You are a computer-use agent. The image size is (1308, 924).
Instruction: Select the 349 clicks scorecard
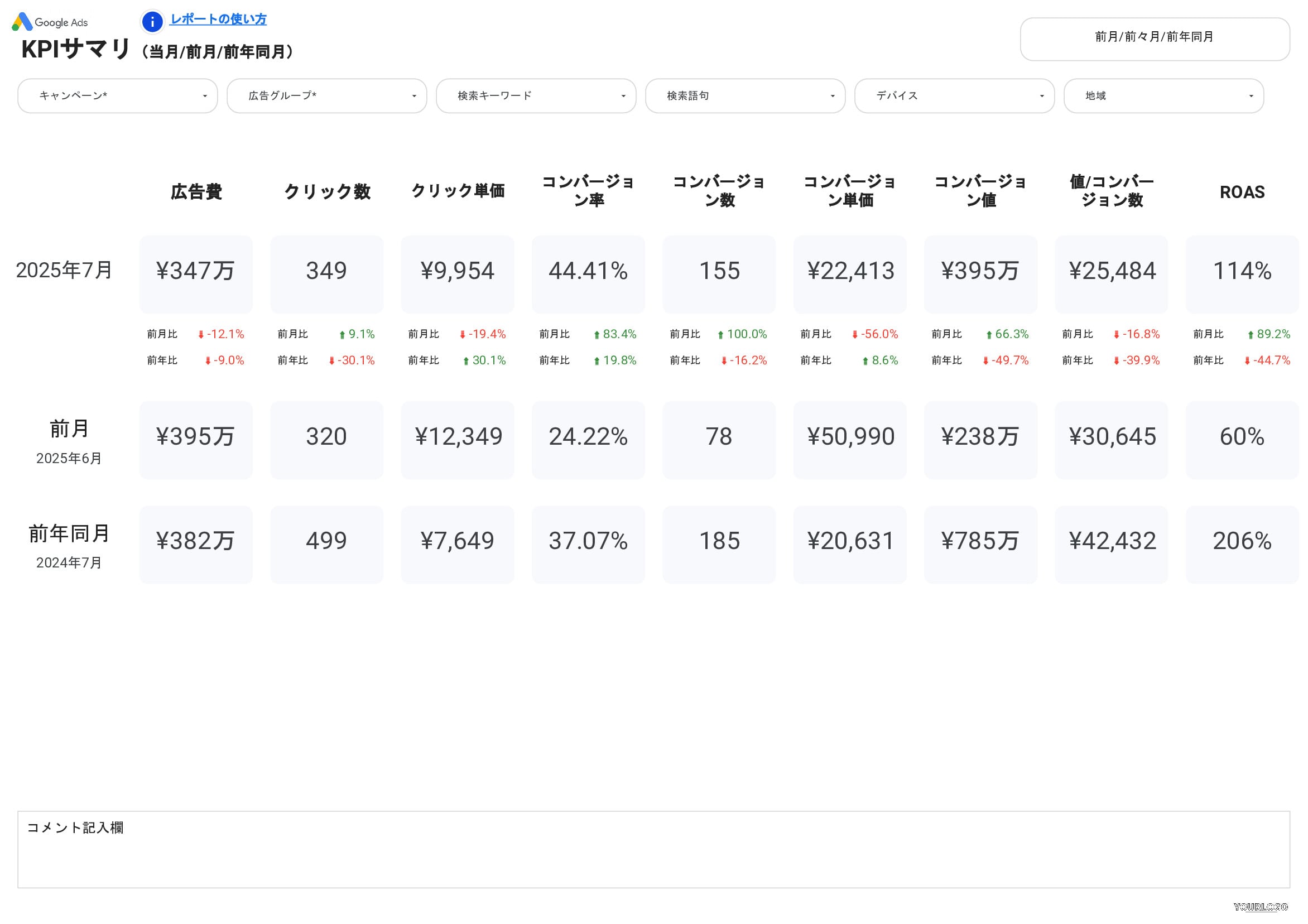click(326, 274)
